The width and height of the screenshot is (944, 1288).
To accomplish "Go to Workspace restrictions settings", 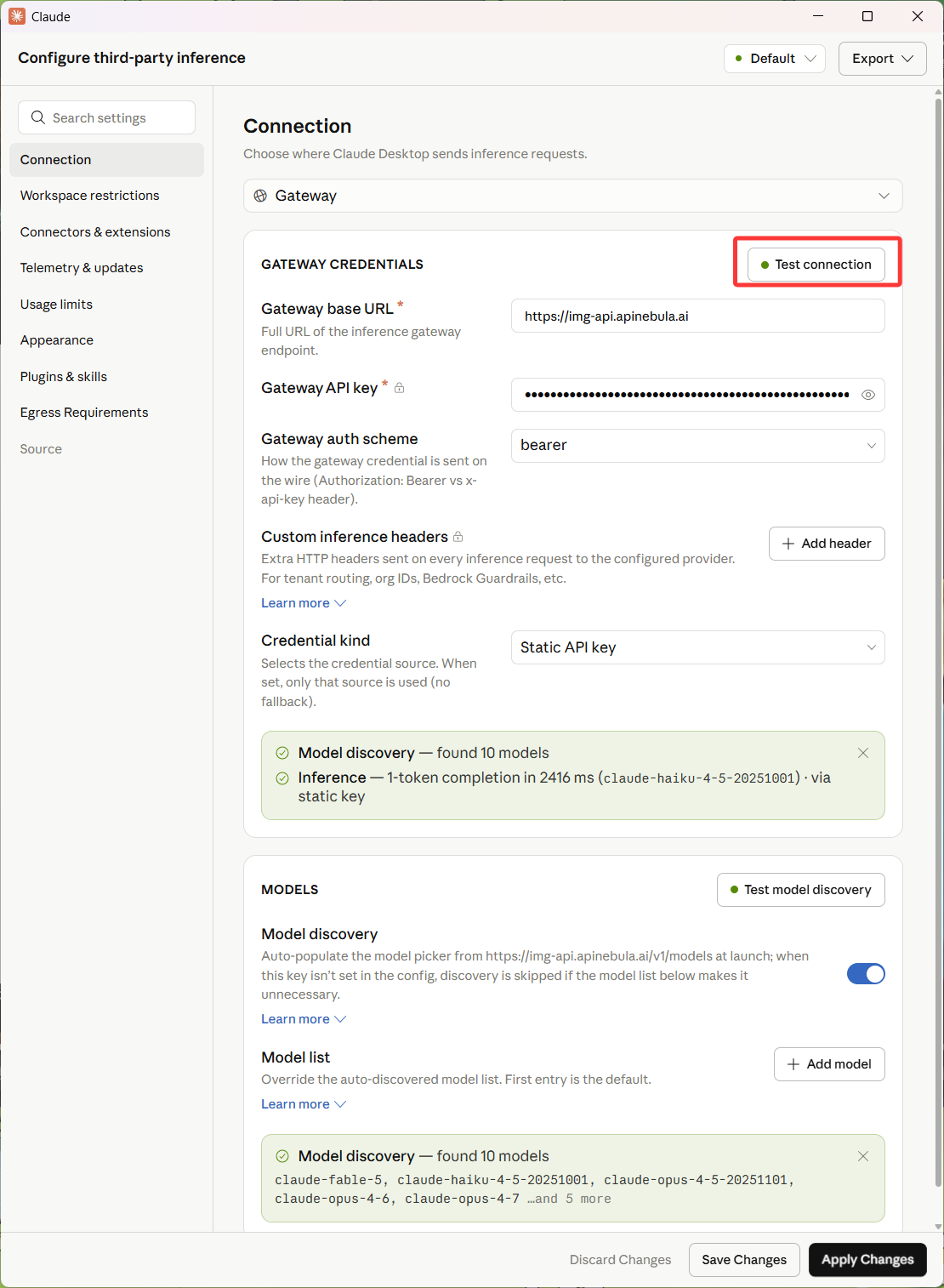I will point(107,196).
